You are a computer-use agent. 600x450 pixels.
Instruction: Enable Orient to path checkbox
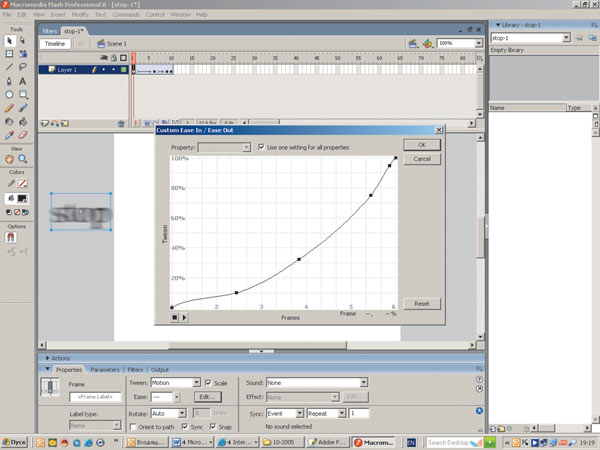tap(132, 427)
